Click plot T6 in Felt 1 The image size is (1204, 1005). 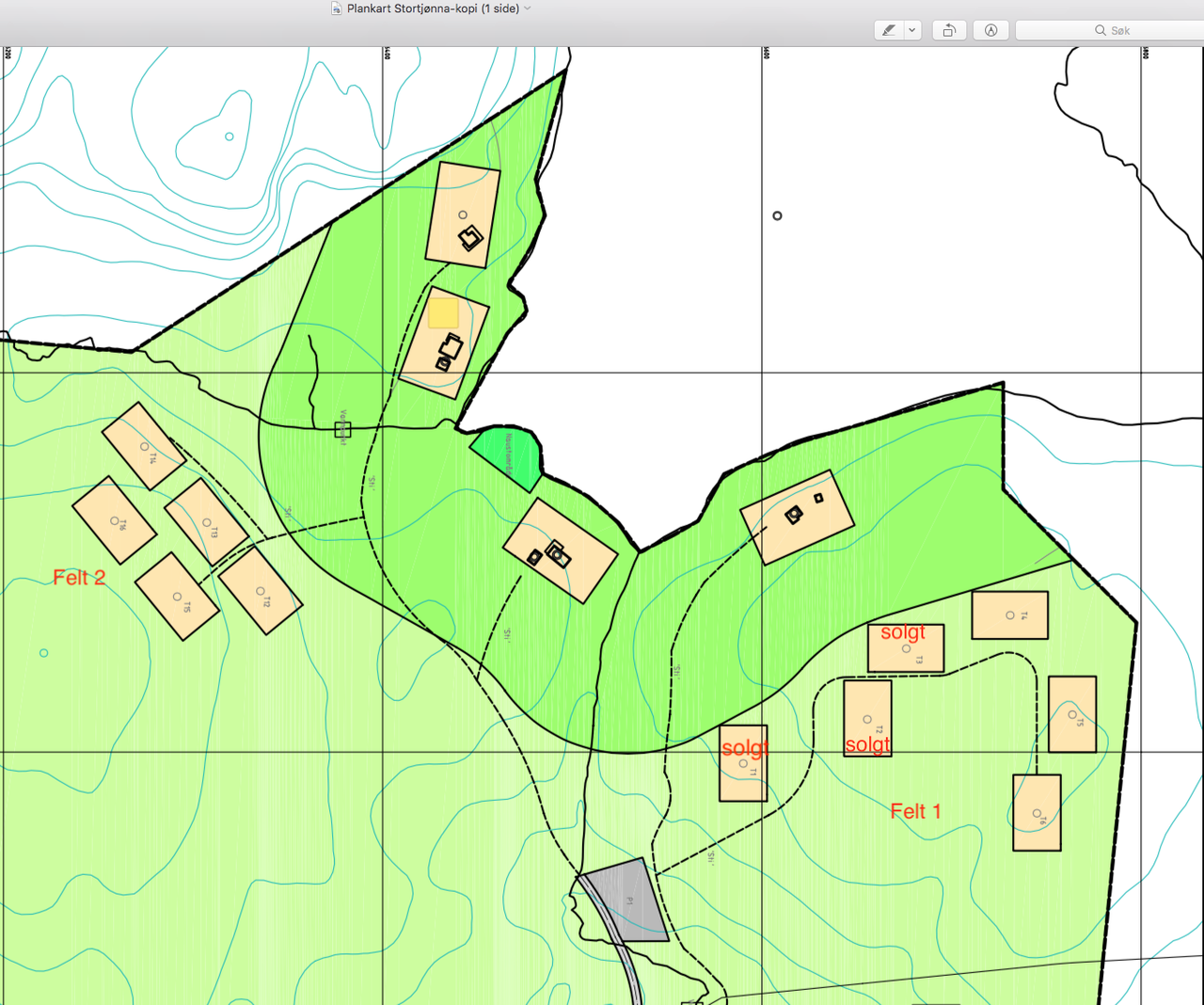pyautogui.click(x=1037, y=813)
